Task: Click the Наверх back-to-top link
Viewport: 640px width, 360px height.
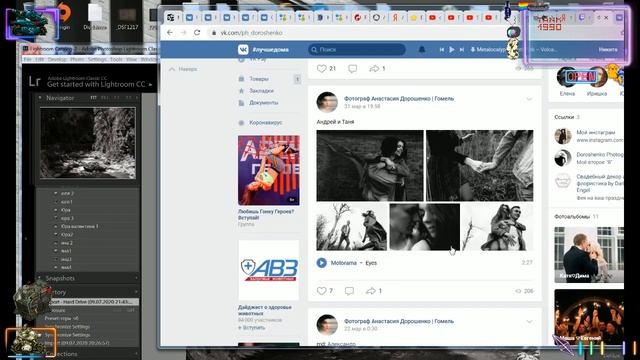Action: click(x=183, y=69)
